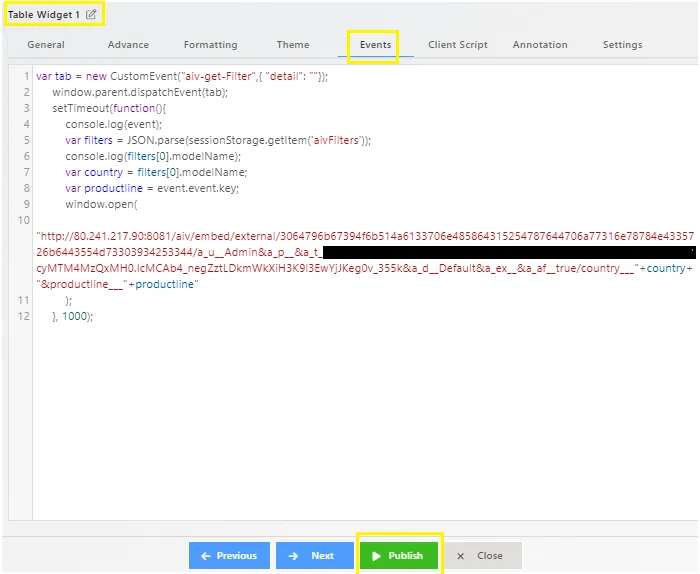Click the '}, 1000);' closing line
Screen dimensions: 700x574
(73, 316)
